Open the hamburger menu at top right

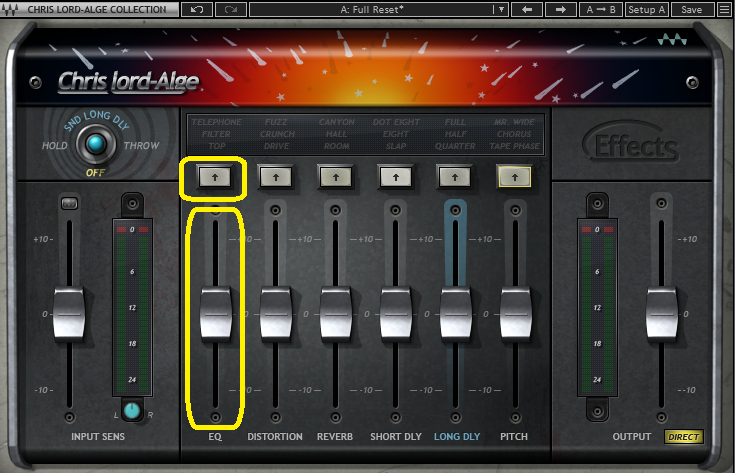pyautogui.click(x=723, y=9)
